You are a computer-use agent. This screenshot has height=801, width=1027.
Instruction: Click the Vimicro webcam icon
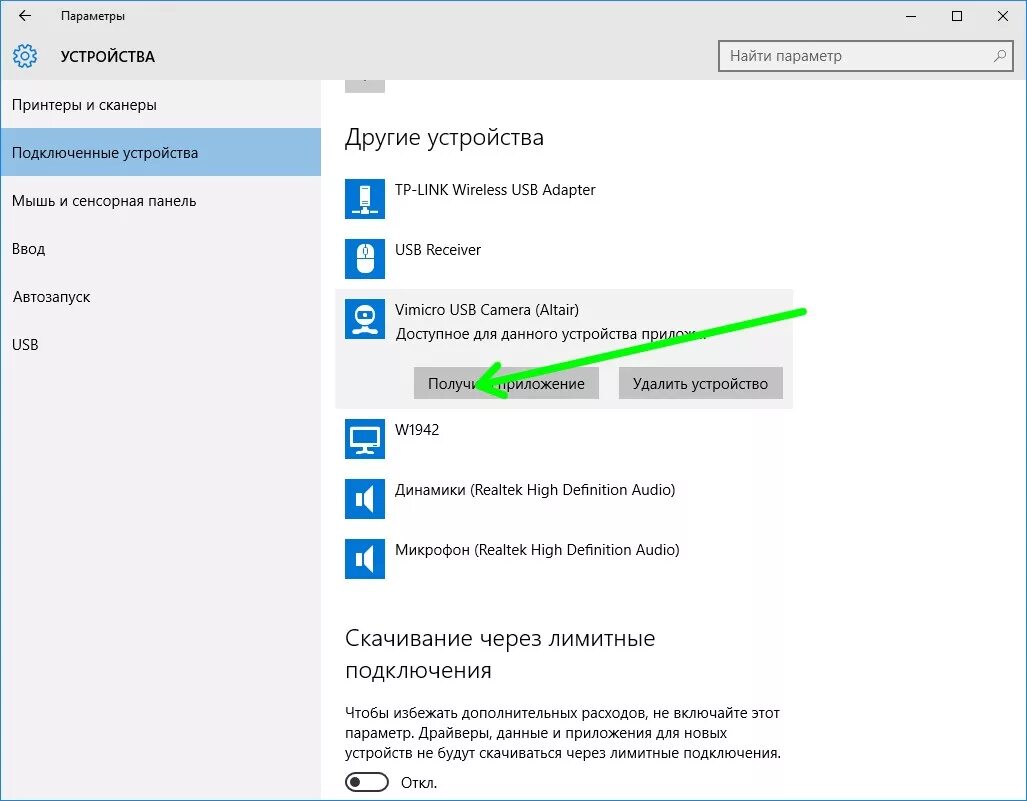tap(365, 319)
